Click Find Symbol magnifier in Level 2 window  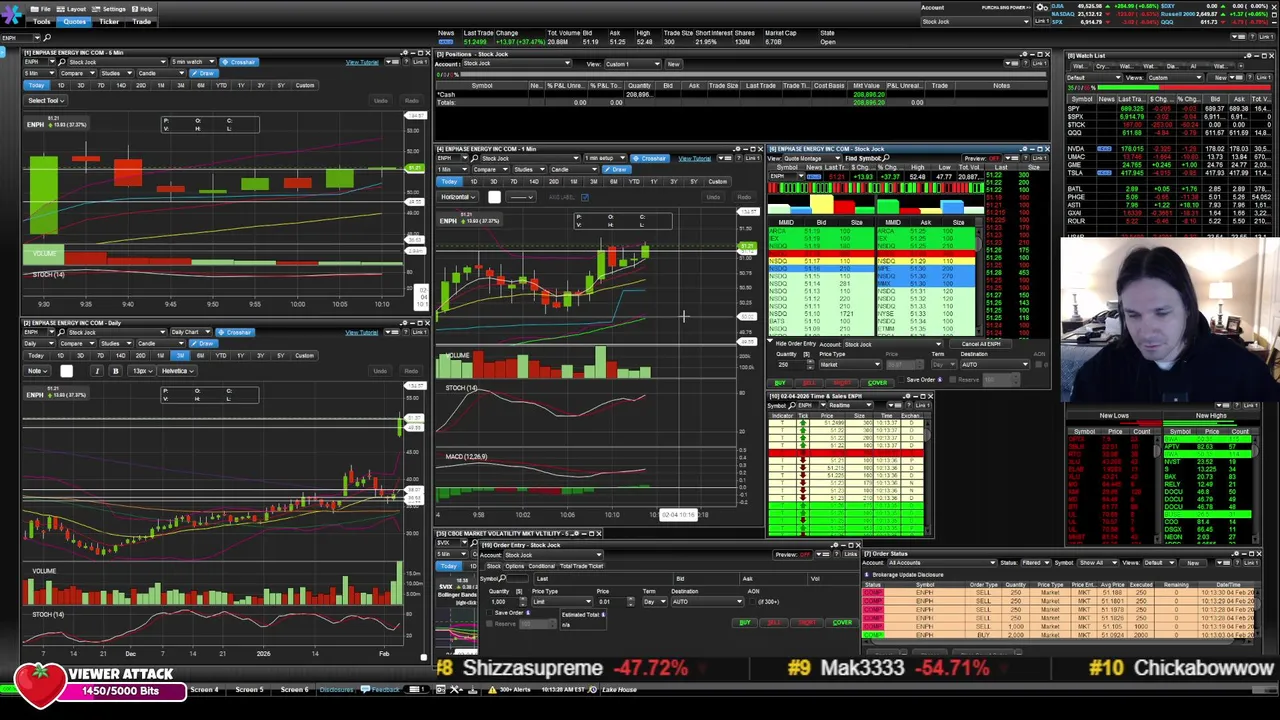887,158
